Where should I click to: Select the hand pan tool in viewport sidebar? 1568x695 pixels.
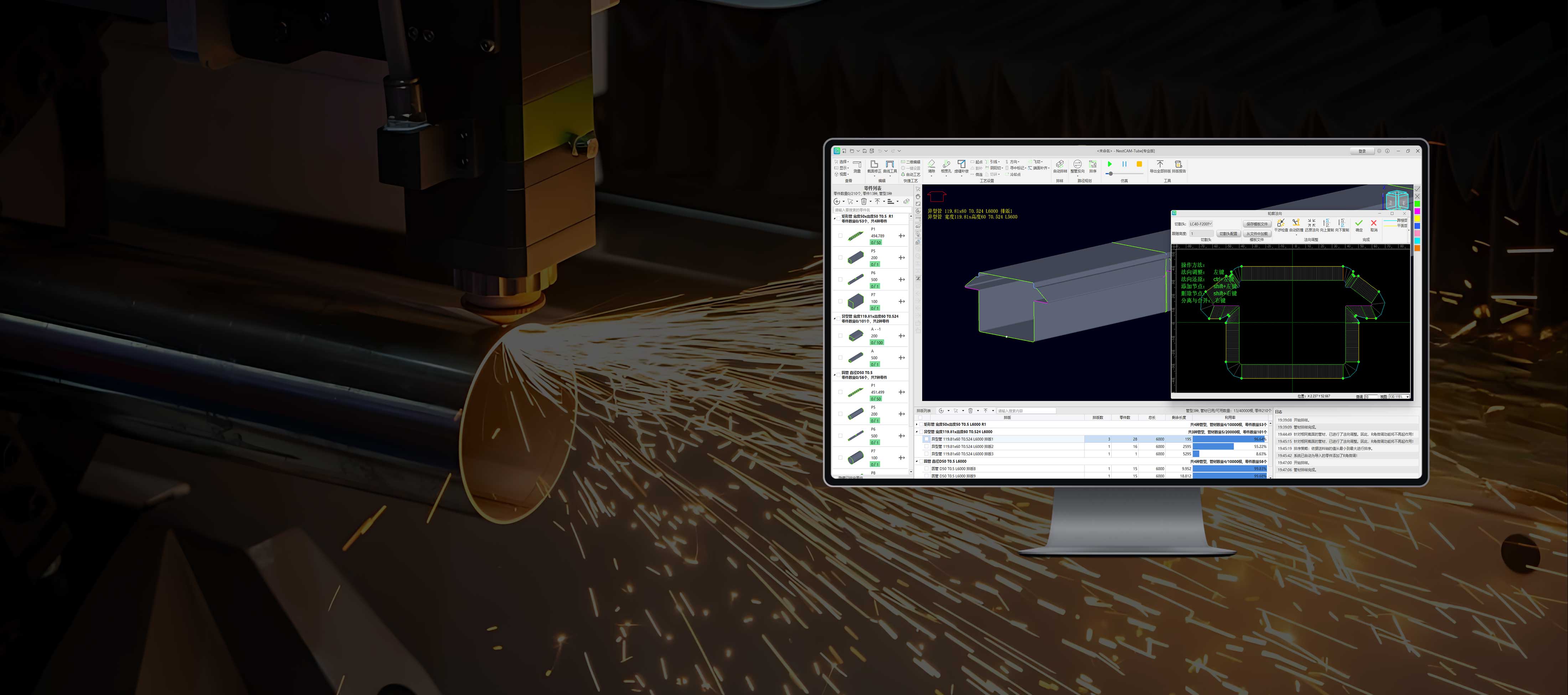918,197
